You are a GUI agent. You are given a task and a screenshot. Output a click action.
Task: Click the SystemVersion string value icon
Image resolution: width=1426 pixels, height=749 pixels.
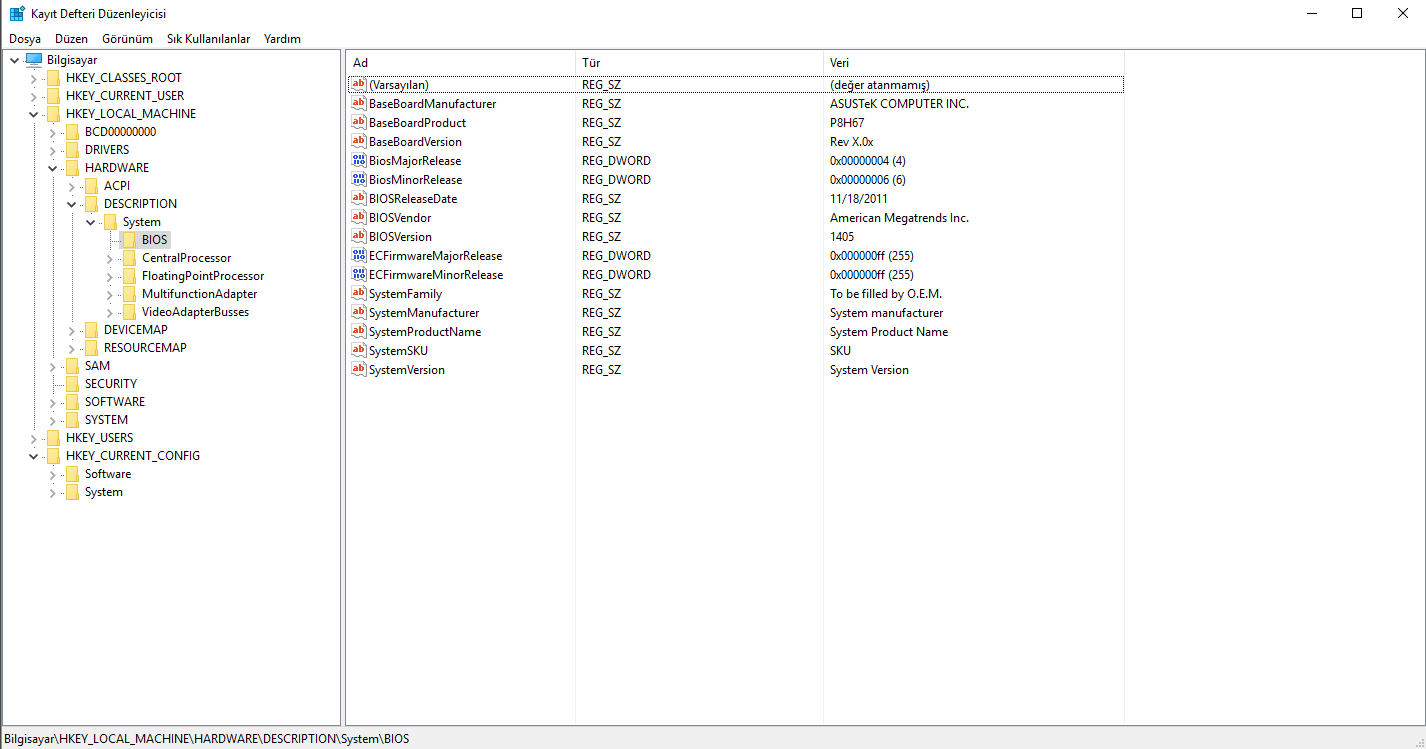[359, 370]
